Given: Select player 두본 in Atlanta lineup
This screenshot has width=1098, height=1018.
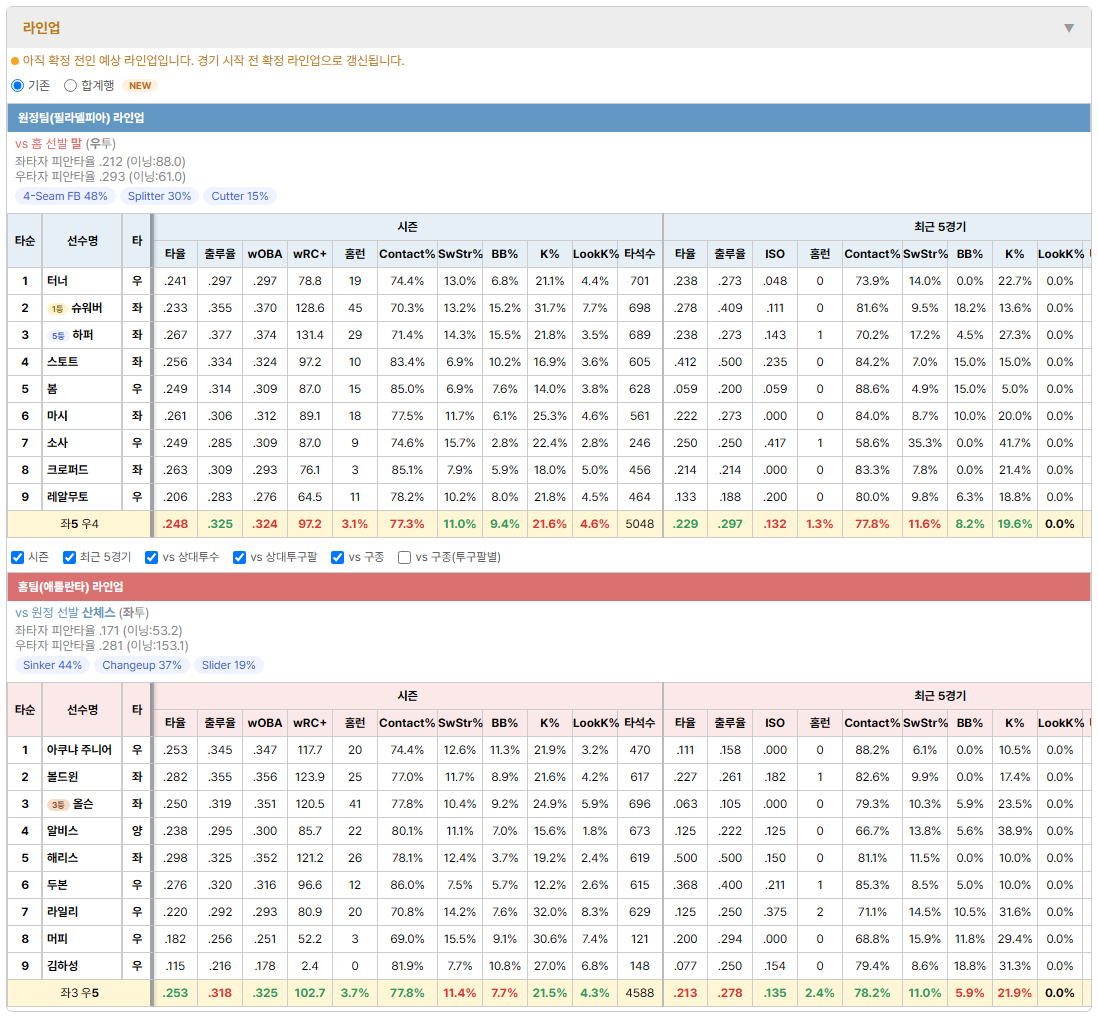Looking at the screenshot, I should point(57,885).
